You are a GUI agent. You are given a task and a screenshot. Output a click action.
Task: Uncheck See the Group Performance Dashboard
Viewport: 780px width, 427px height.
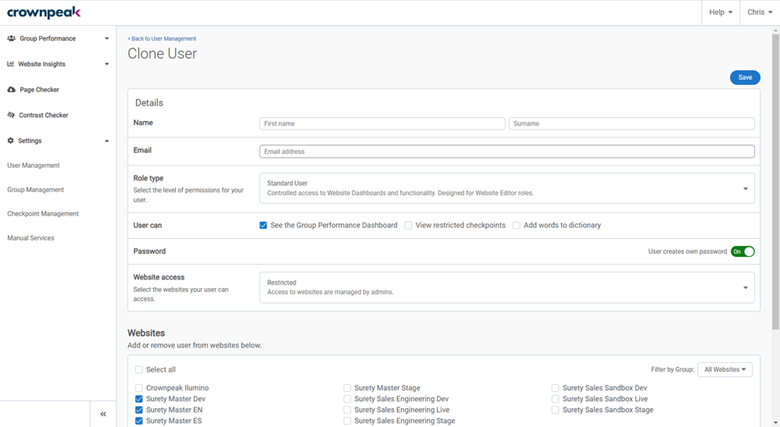pyautogui.click(x=263, y=225)
